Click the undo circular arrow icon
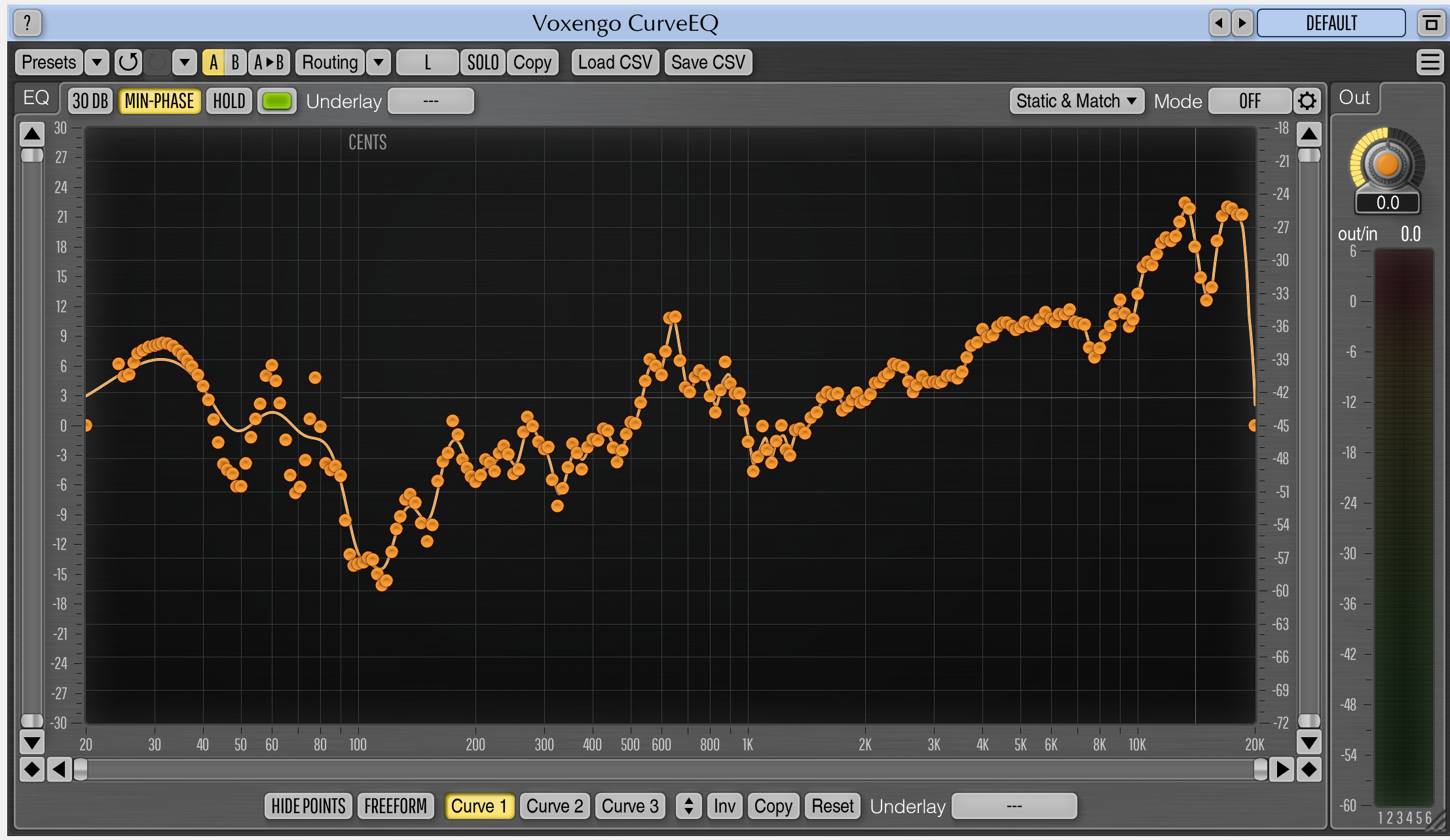 pos(128,62)
